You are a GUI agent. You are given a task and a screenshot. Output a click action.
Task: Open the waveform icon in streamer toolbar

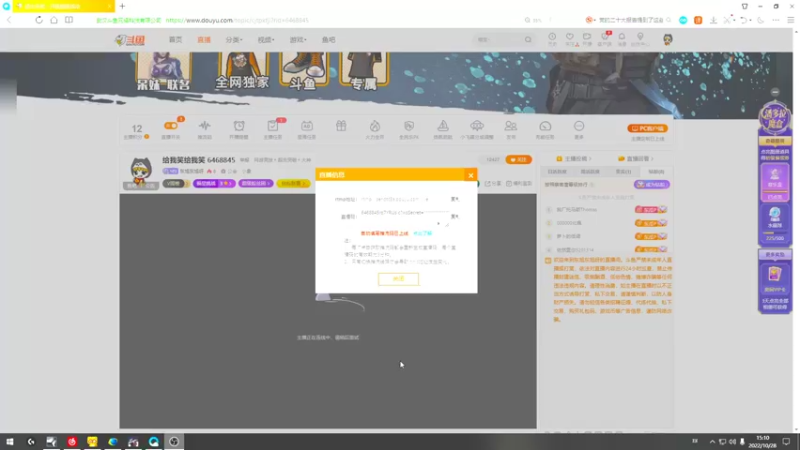pos(205,126)
